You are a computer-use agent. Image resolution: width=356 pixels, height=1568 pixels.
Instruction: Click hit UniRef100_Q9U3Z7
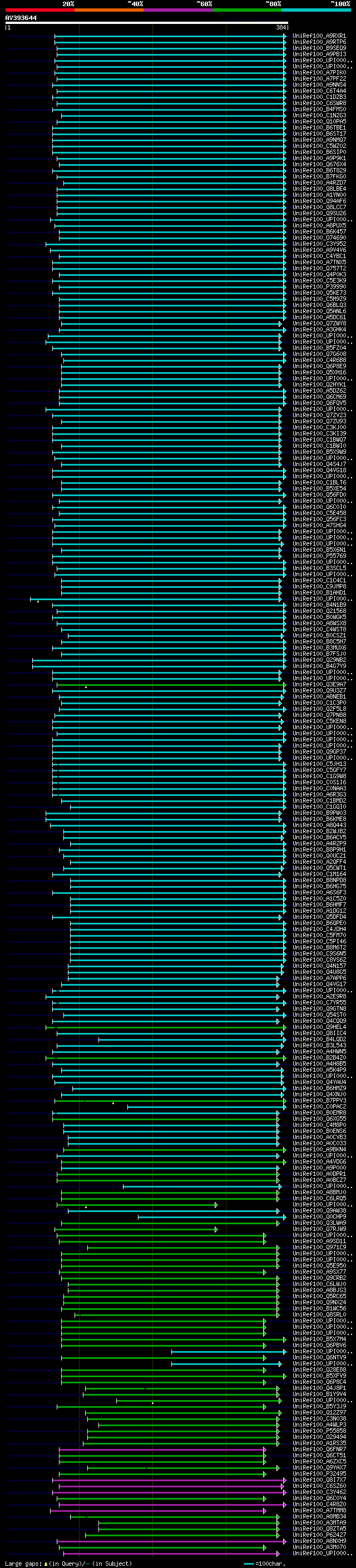click(319, 690)
